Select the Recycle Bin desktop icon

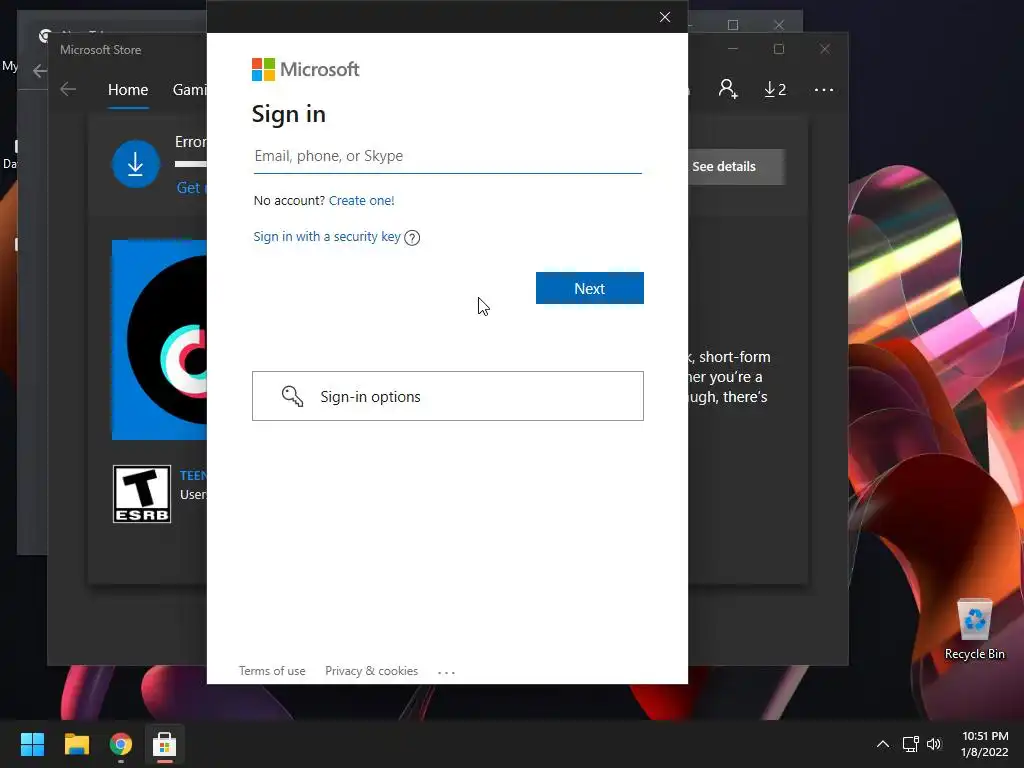974,630
